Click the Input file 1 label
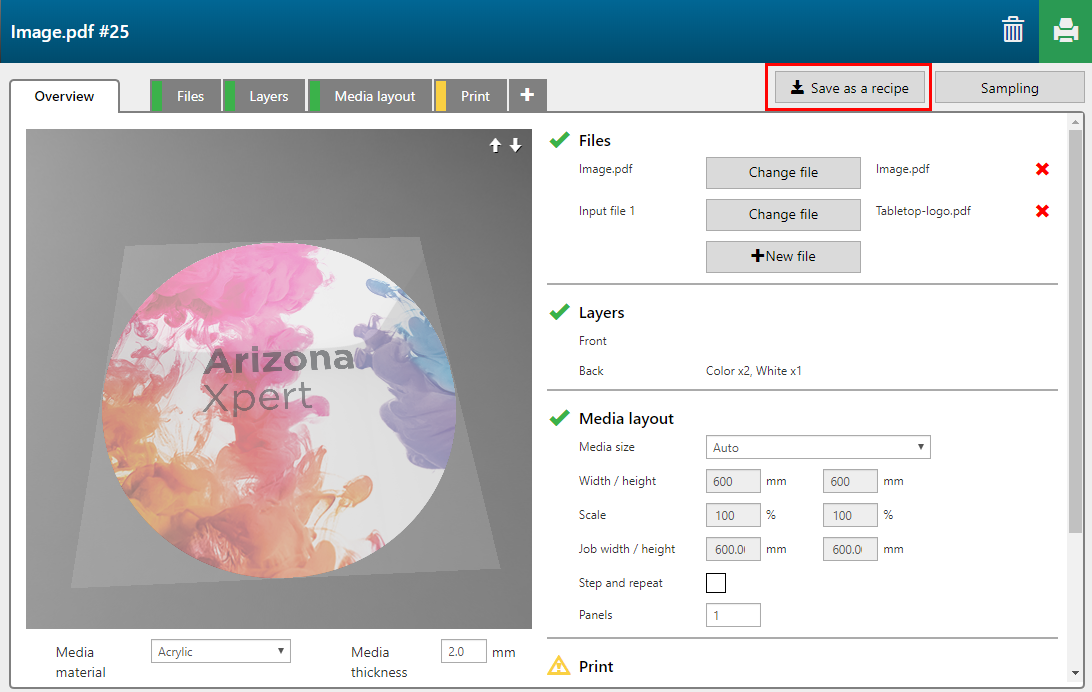Image resolution: width=1092 pixels, height=692 pixels. [x=607, y=211]
